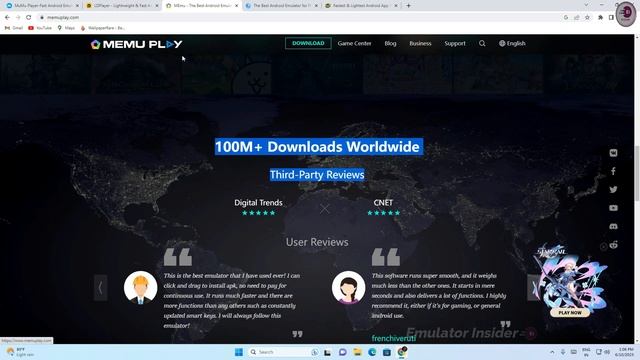
Task: Click the Third-Party Reviews heading
Action: 317,175
